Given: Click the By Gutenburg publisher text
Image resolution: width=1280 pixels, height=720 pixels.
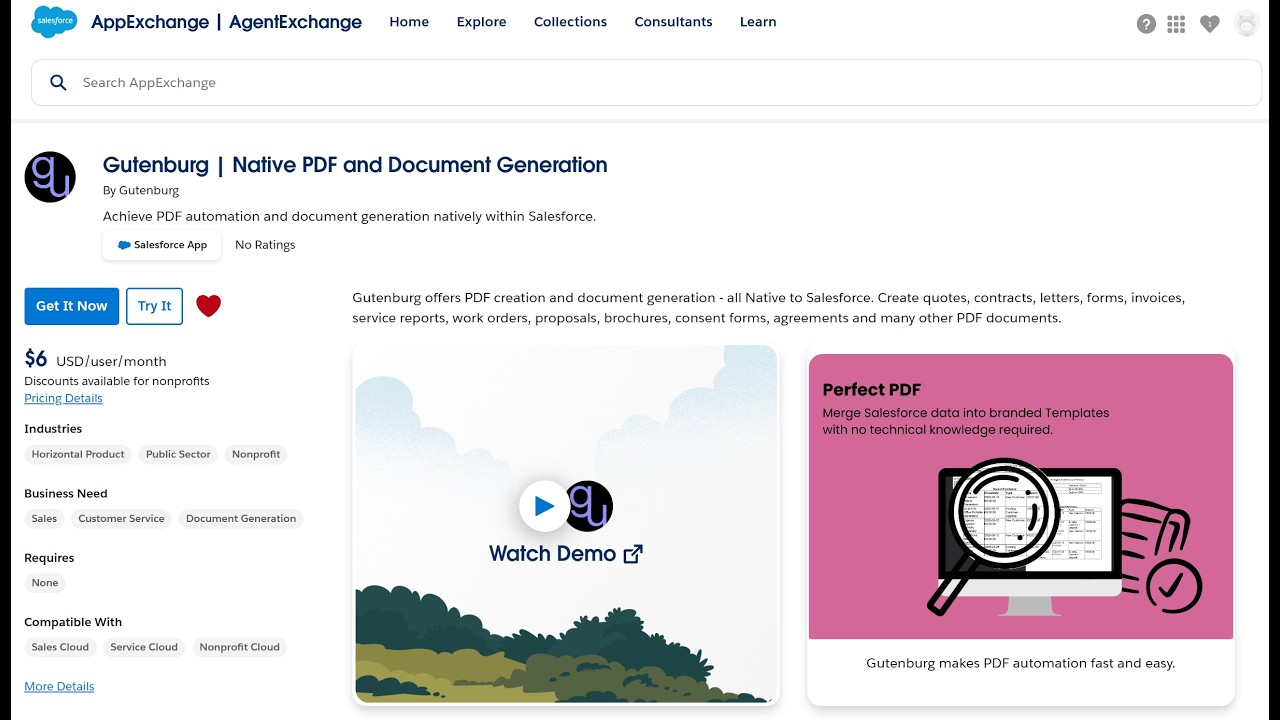Looking at the screenshot, I should tap(141, 190).
